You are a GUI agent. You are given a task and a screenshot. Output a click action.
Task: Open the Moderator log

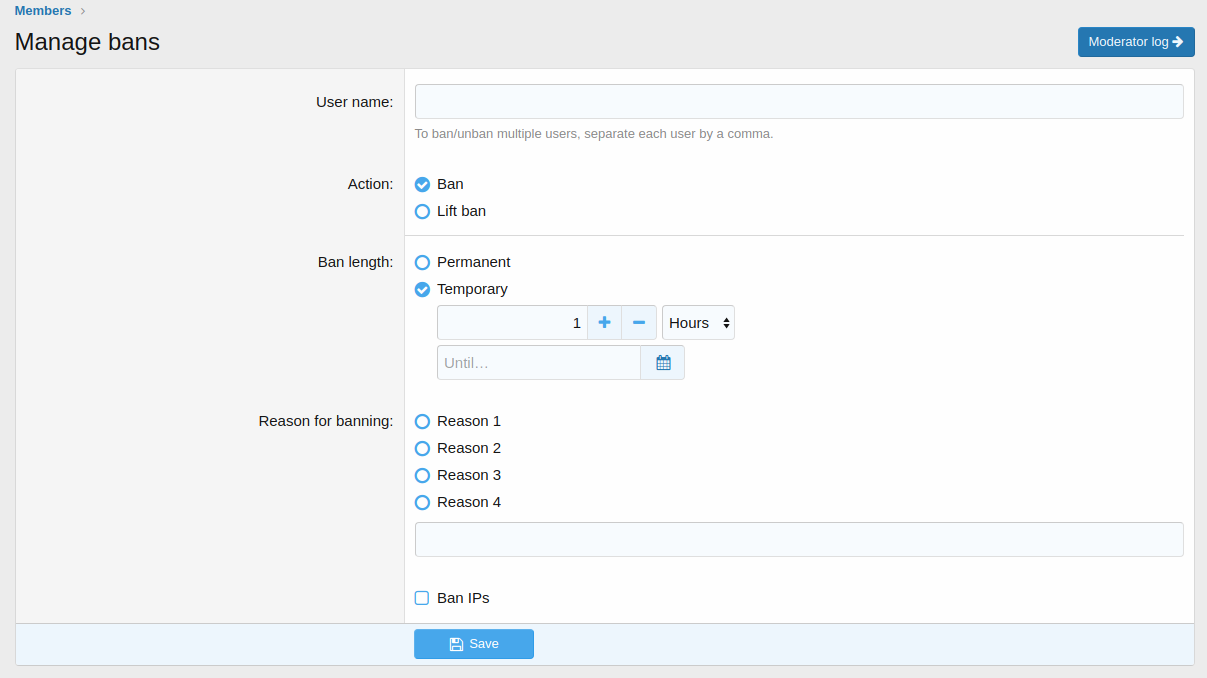pyautogui.click(x=1136, y=42)
